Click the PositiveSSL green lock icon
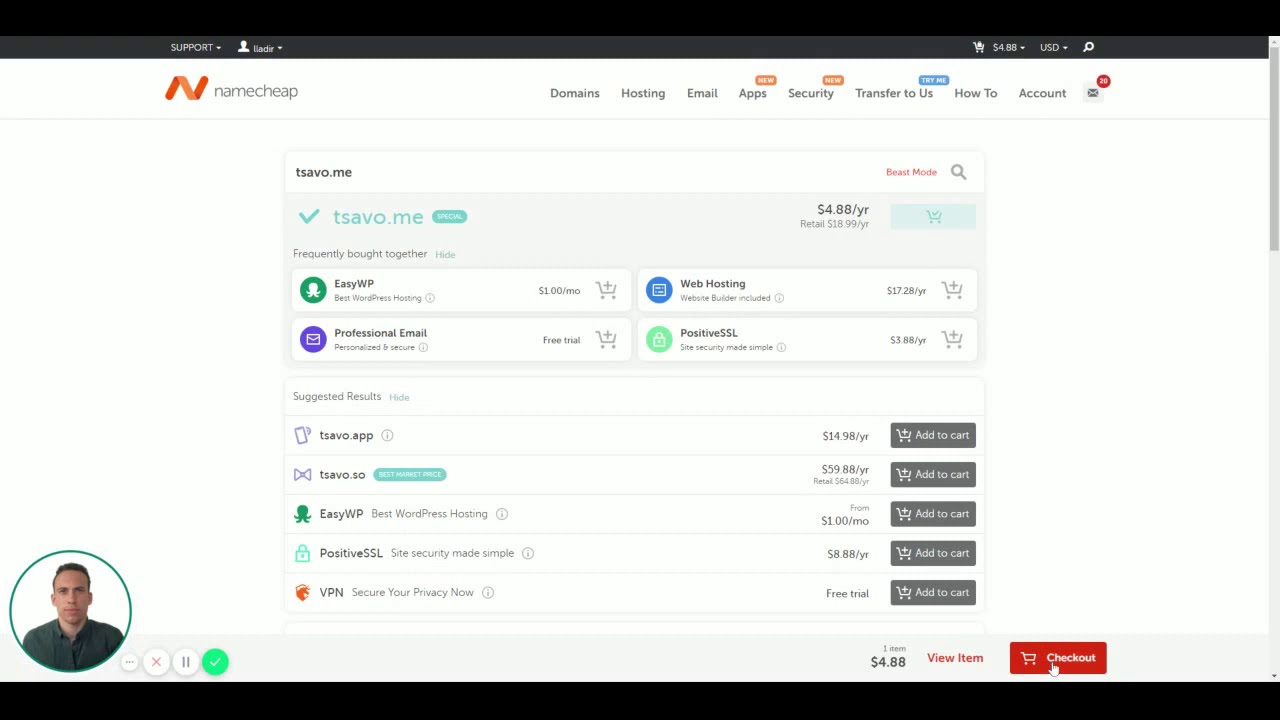1280x720 pixels. tap(659, 339)
